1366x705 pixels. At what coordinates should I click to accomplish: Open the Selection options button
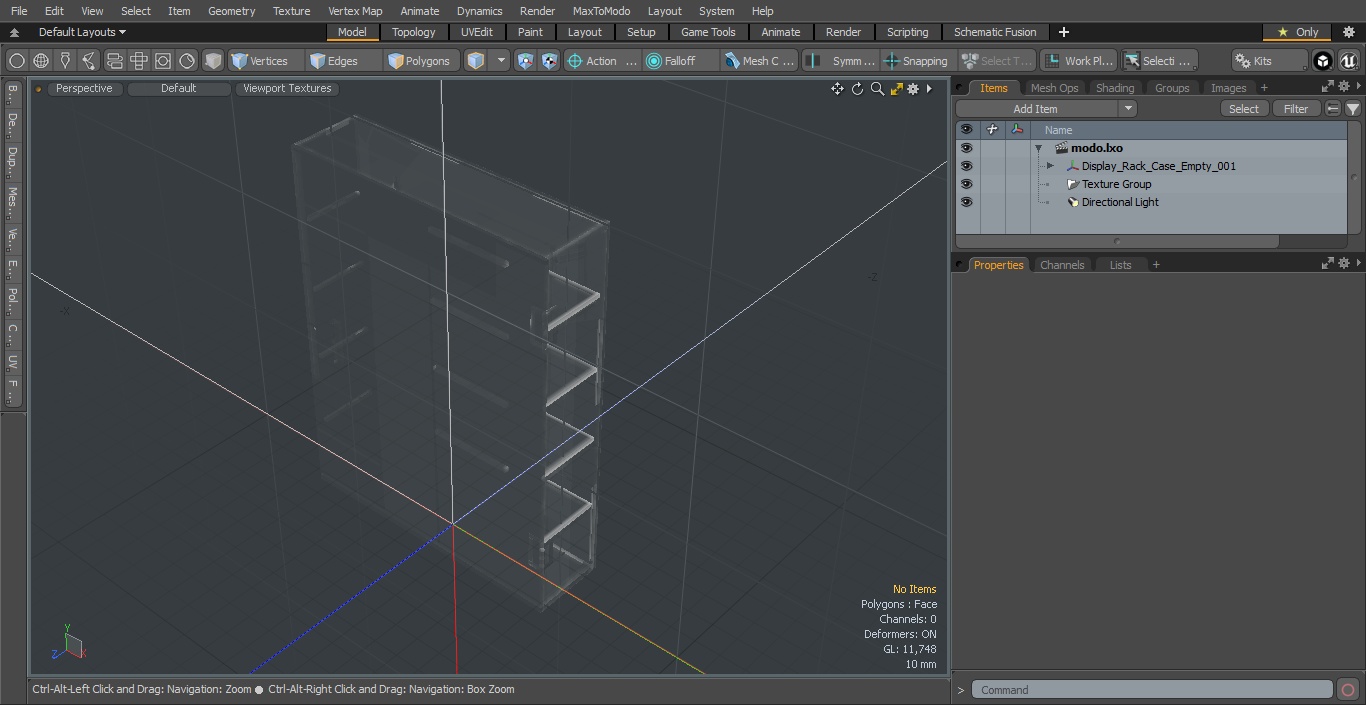tap(1159, 61)
